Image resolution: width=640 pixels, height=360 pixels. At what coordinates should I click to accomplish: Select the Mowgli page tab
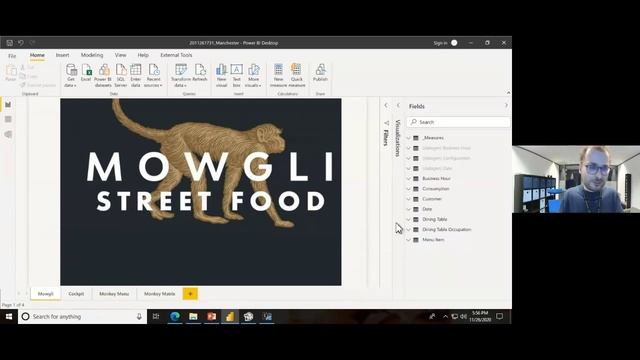click(x=46, y=294)
